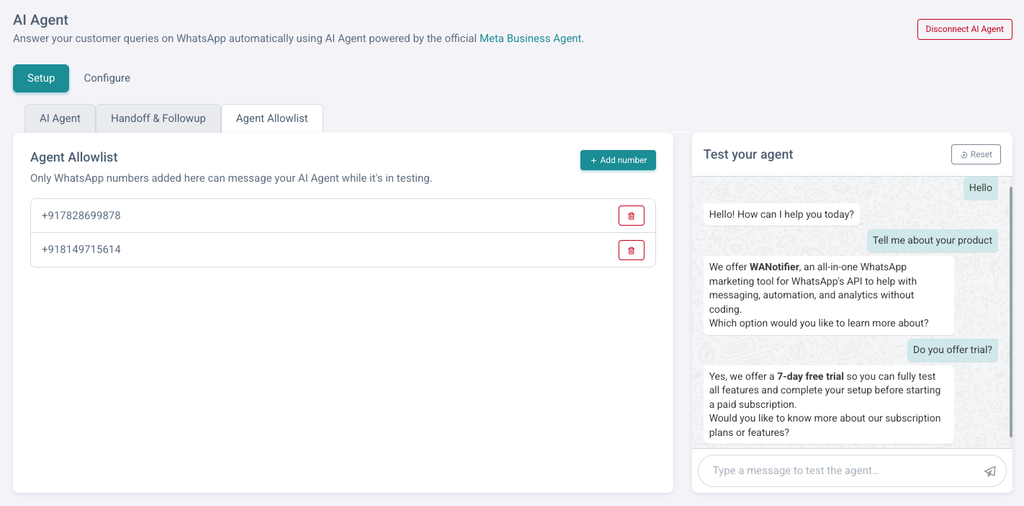This screenshot has width=1024, height=506.
Task: Send test message with paper plane icon
Action: pos(990,471)
